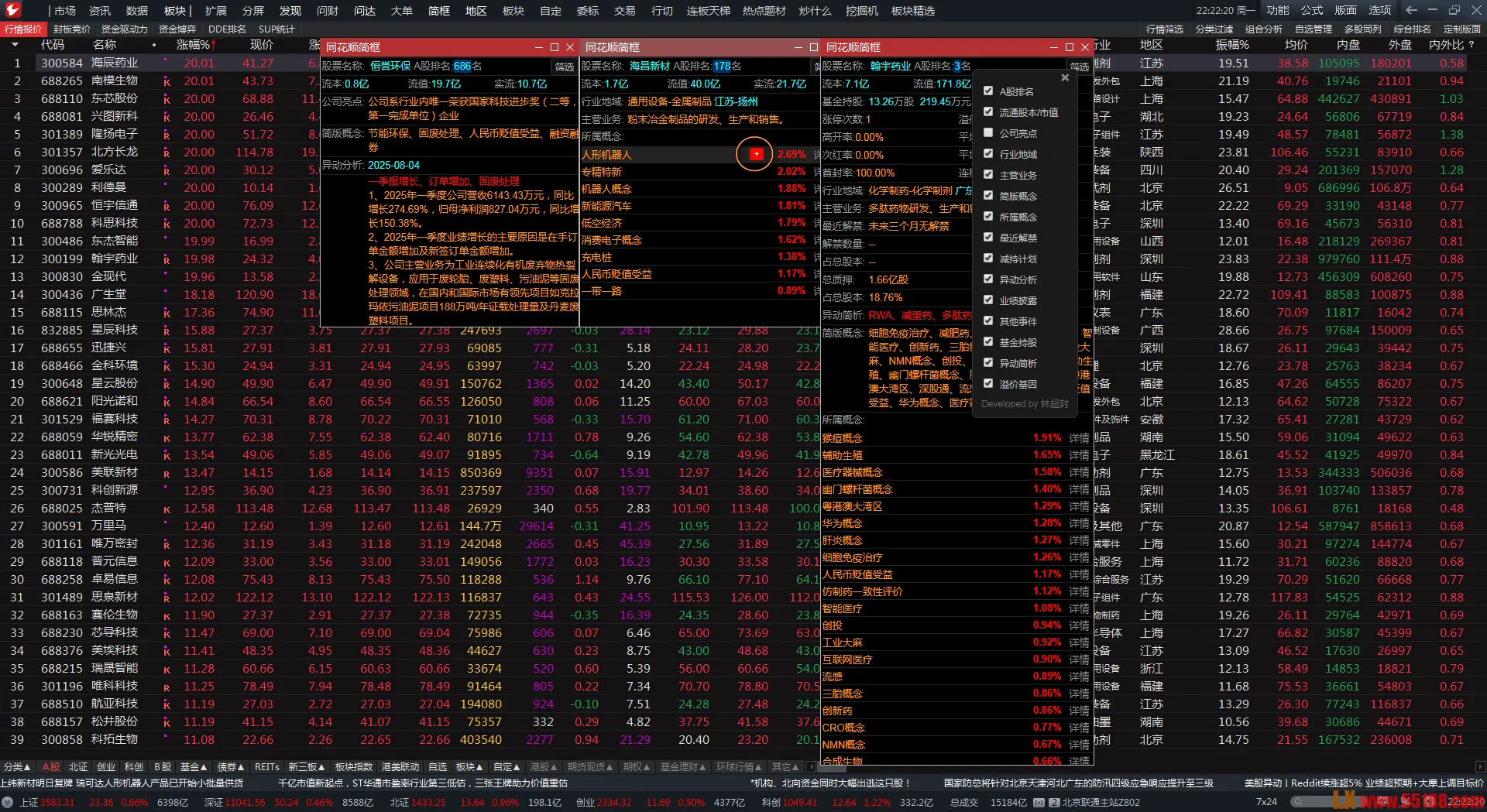Screen dimensions: 1487x812
Task: Open the 市场 top menu
Action: click(x=65, y=11)
